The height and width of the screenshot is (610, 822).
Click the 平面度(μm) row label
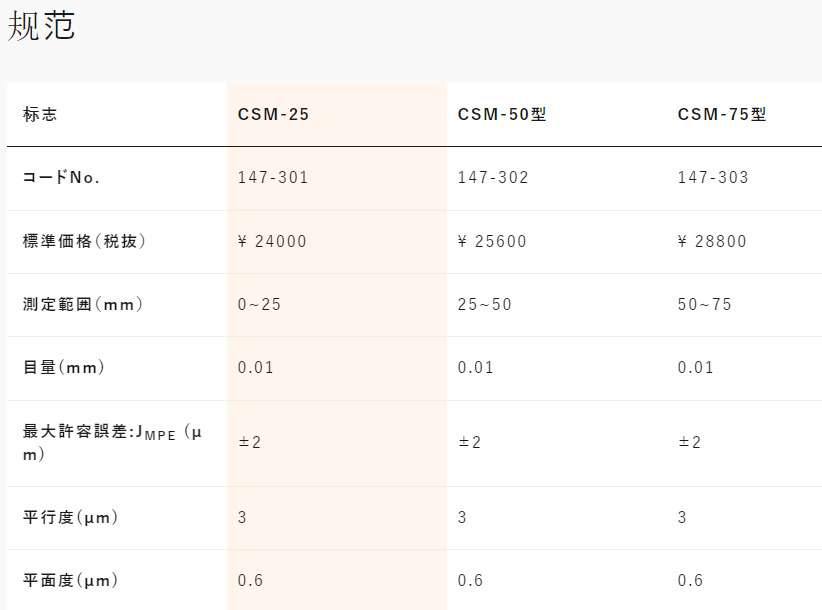click(70, 581)
